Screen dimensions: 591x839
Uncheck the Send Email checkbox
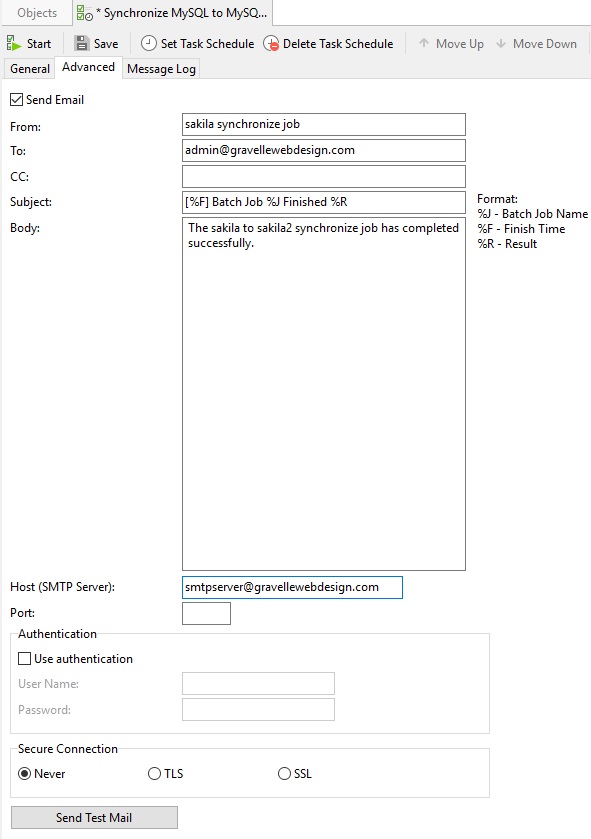[17, 100]
